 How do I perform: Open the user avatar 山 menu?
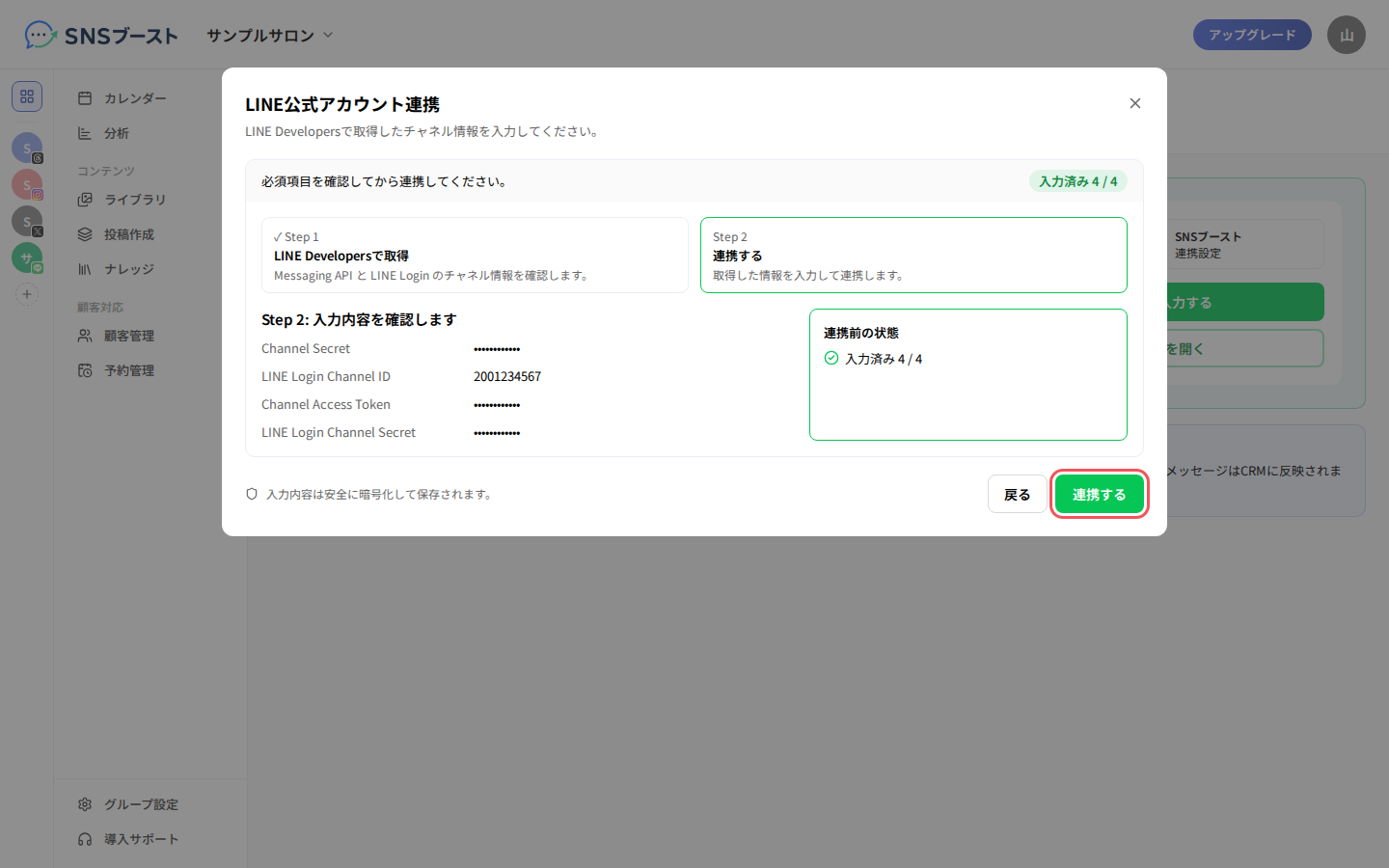(x=1347, y=35)
